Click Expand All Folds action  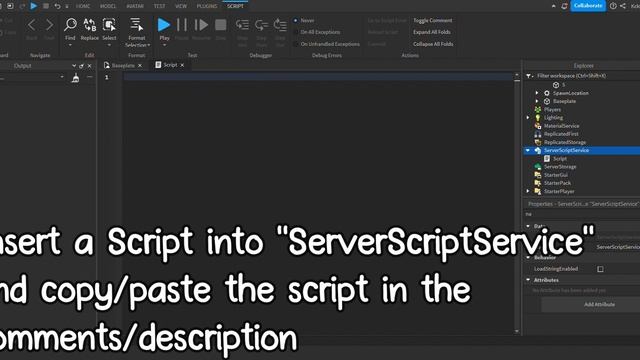point(432,32)
